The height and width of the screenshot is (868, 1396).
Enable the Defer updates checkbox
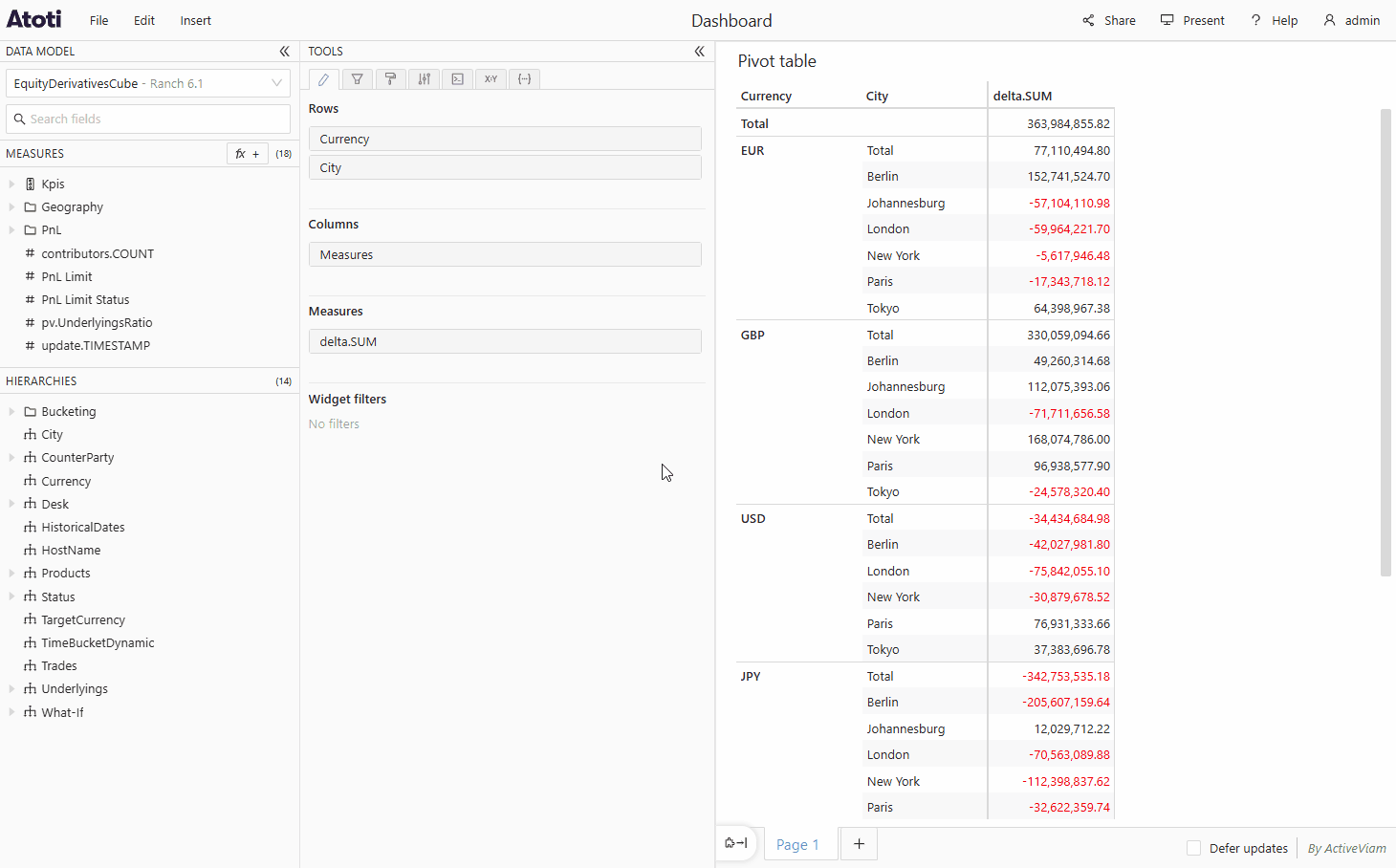(1193, 848)
